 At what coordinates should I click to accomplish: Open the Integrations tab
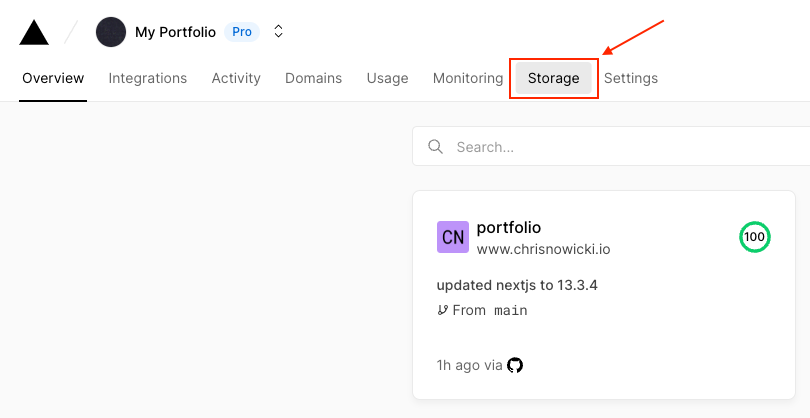pyautogui.click(x=148, y=78)
